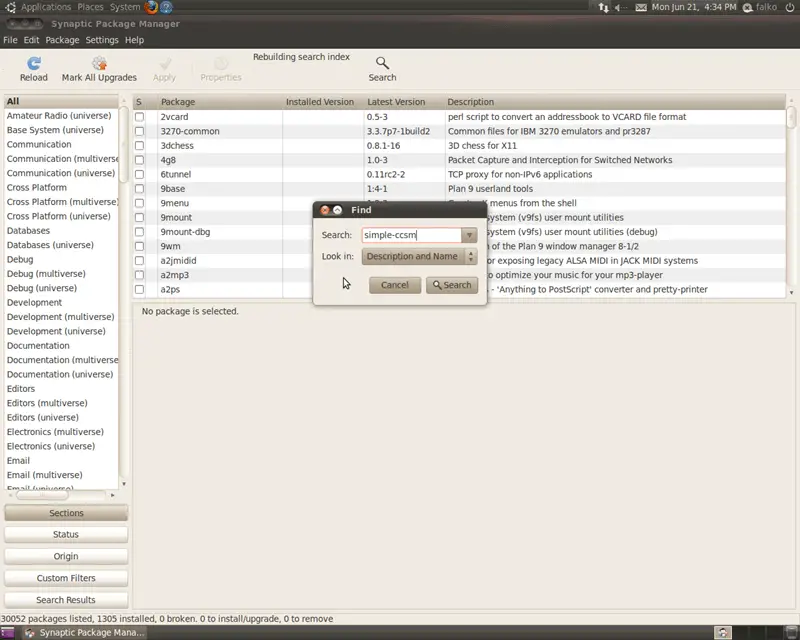Sort by the Installed Version column header

coord(322,102)
